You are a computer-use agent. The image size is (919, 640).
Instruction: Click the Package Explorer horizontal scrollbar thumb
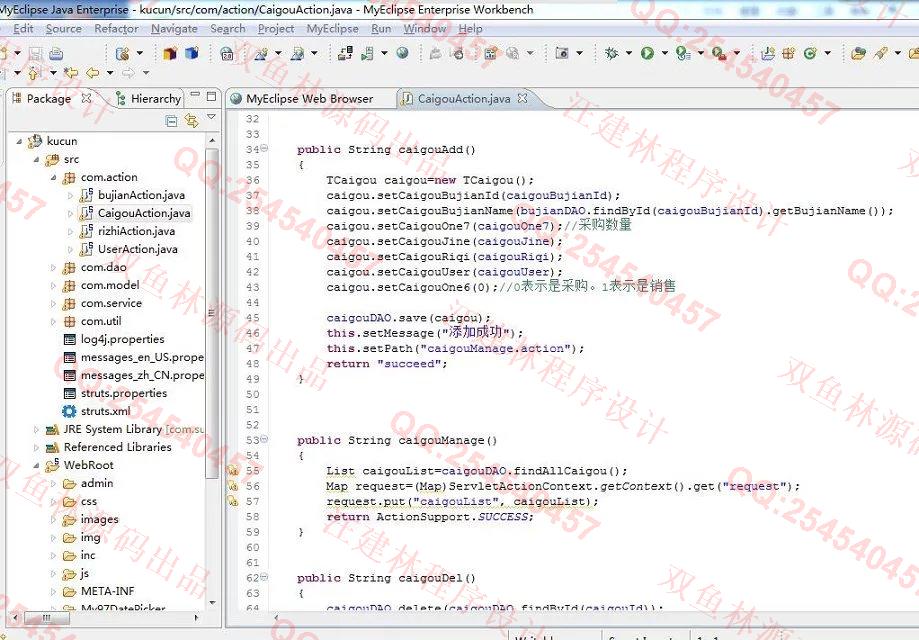[47, 617]
